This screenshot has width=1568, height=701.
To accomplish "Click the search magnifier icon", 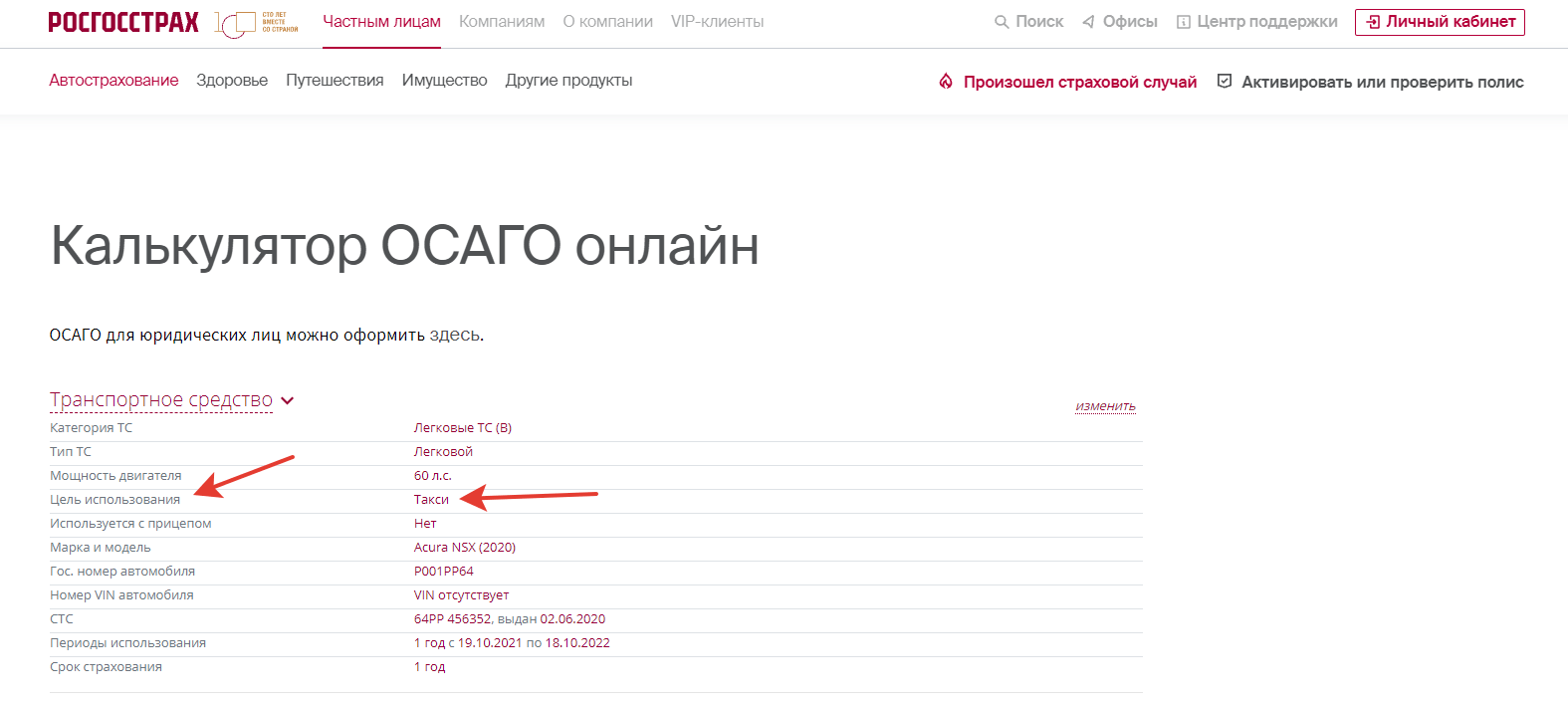I will 1002,22.
